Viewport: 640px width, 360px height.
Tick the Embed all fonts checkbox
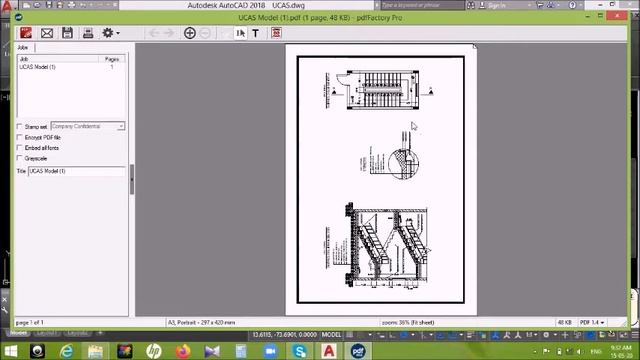19,148
